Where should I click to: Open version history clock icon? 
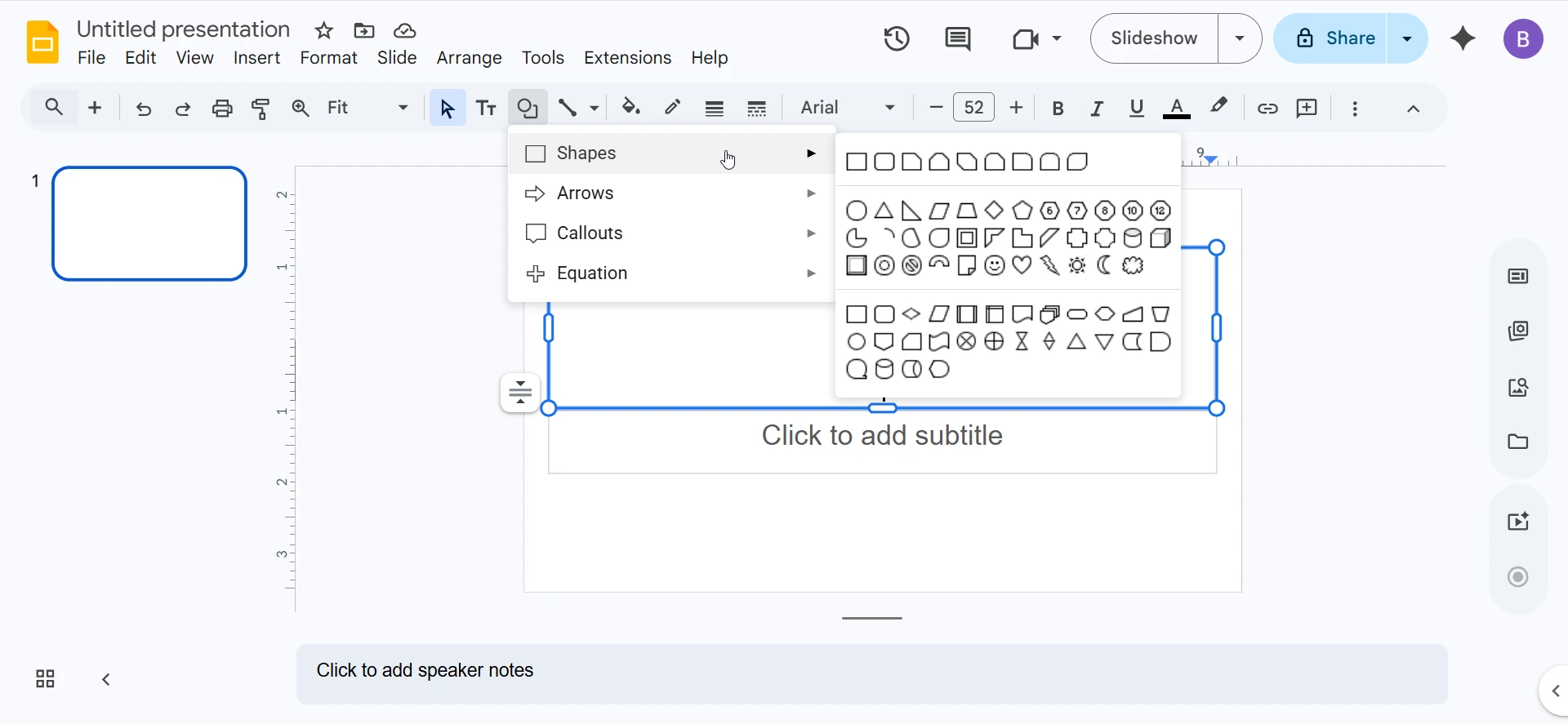[897, 38]
